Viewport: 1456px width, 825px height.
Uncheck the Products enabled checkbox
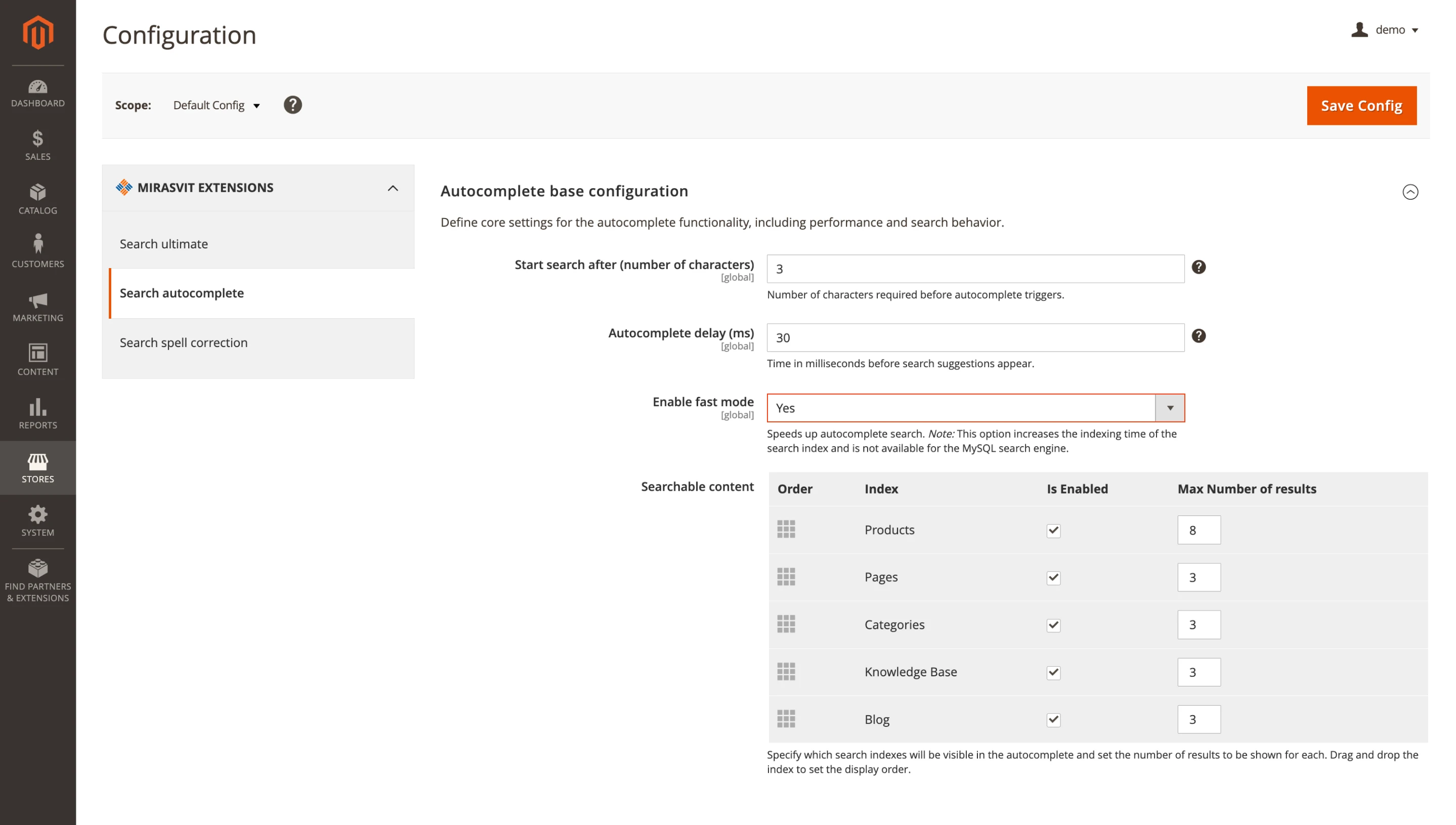tap(1053, 530)
